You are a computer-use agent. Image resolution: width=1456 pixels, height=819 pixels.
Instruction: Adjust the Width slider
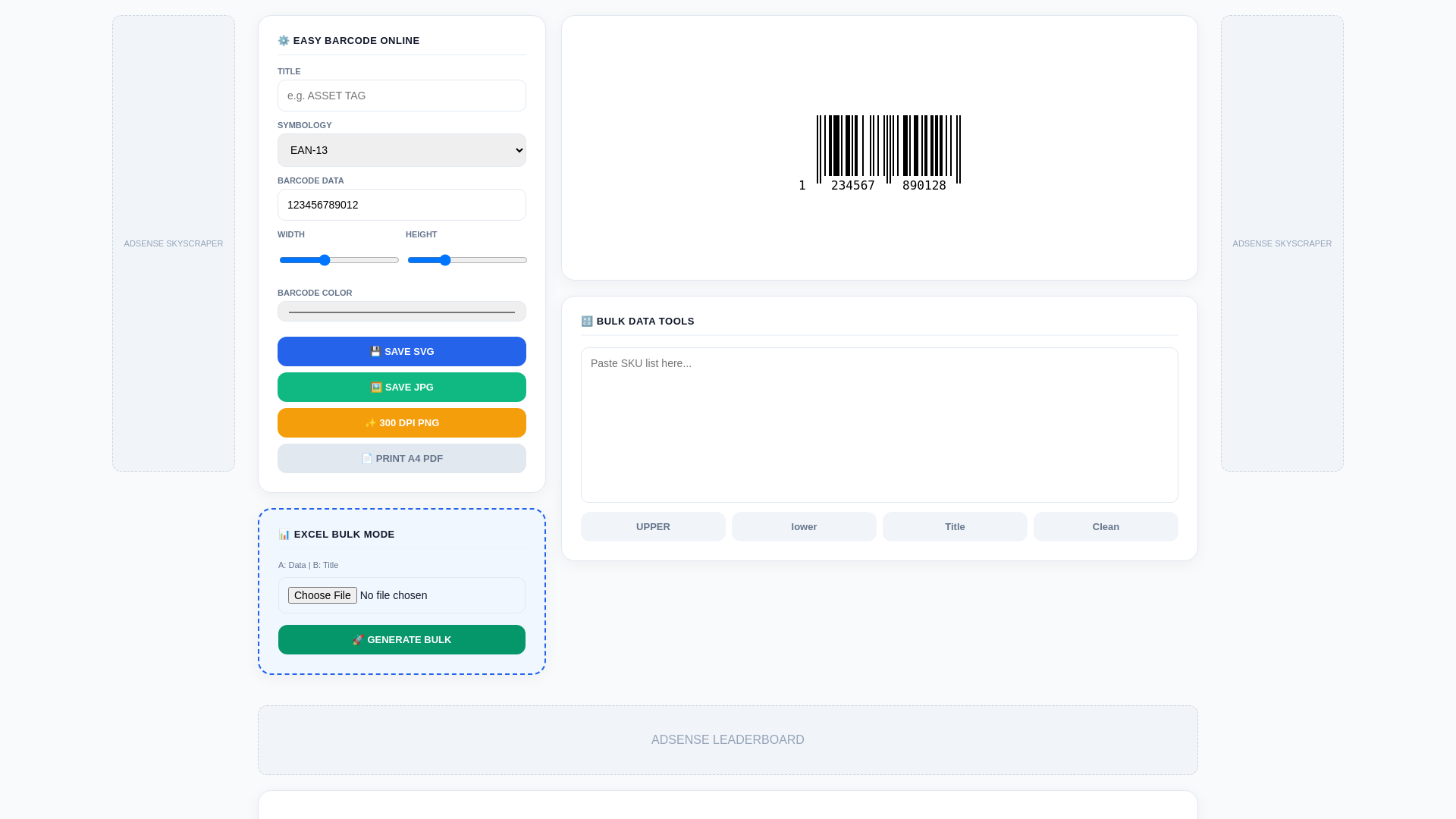coord(339,260)
